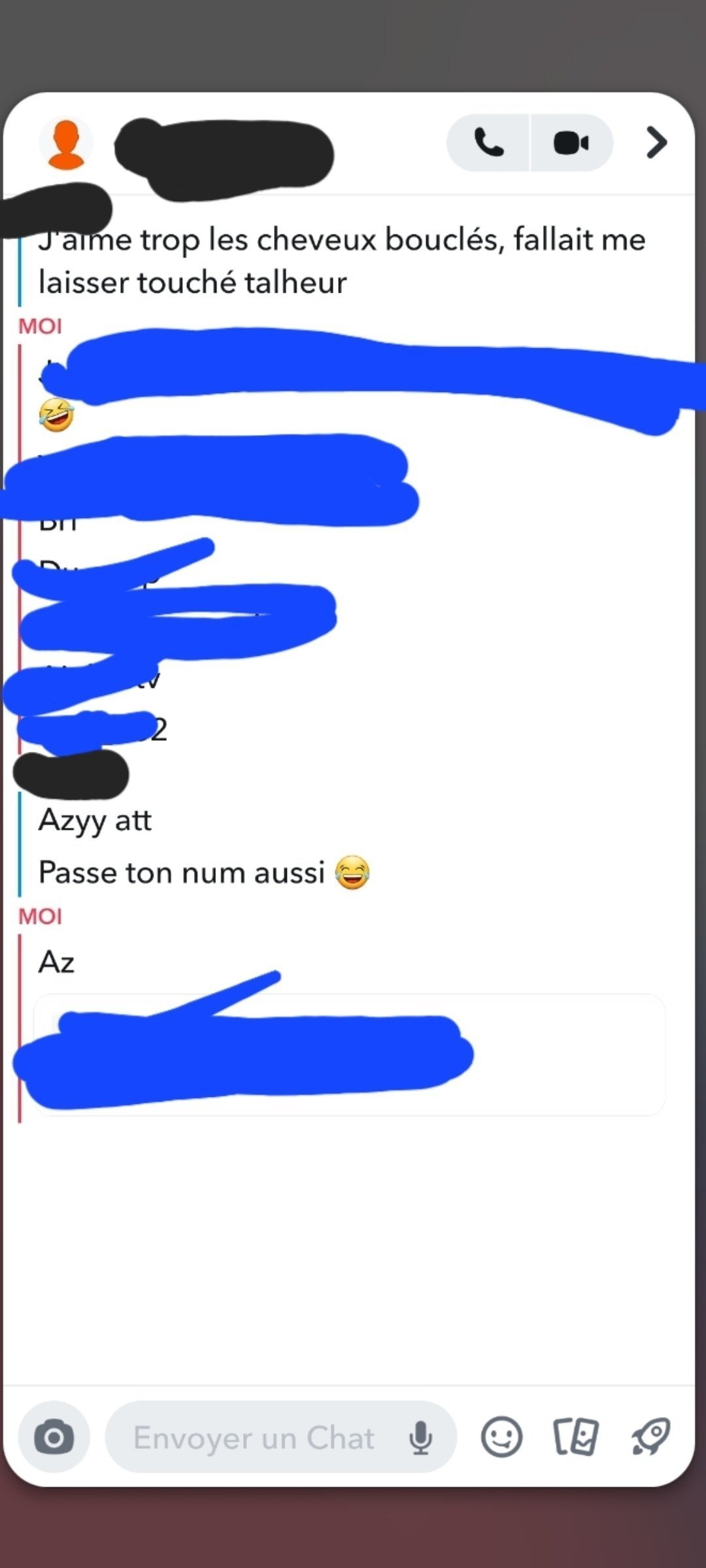Tap the rolling laughing emoji under MOI
The height and width of the screenshot is (1568, 706).
[56, 415]
